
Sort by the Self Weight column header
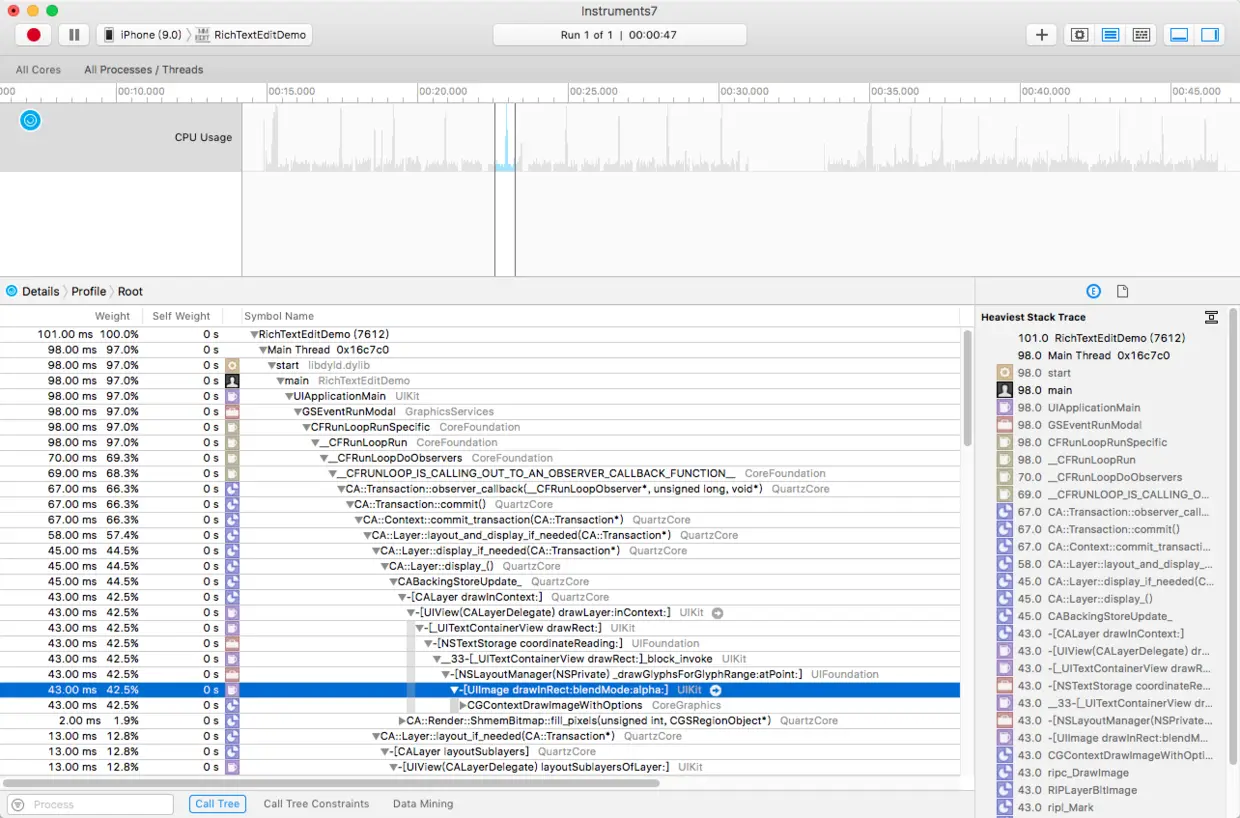[181, 316]
